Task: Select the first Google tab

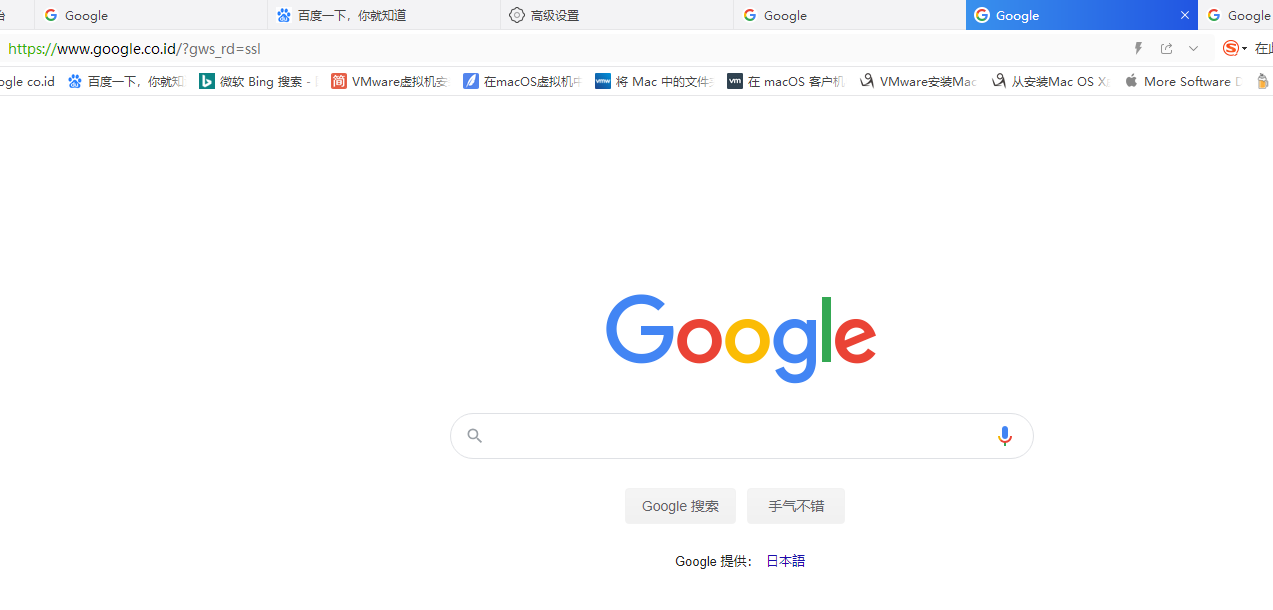Action: click(151, 15)
